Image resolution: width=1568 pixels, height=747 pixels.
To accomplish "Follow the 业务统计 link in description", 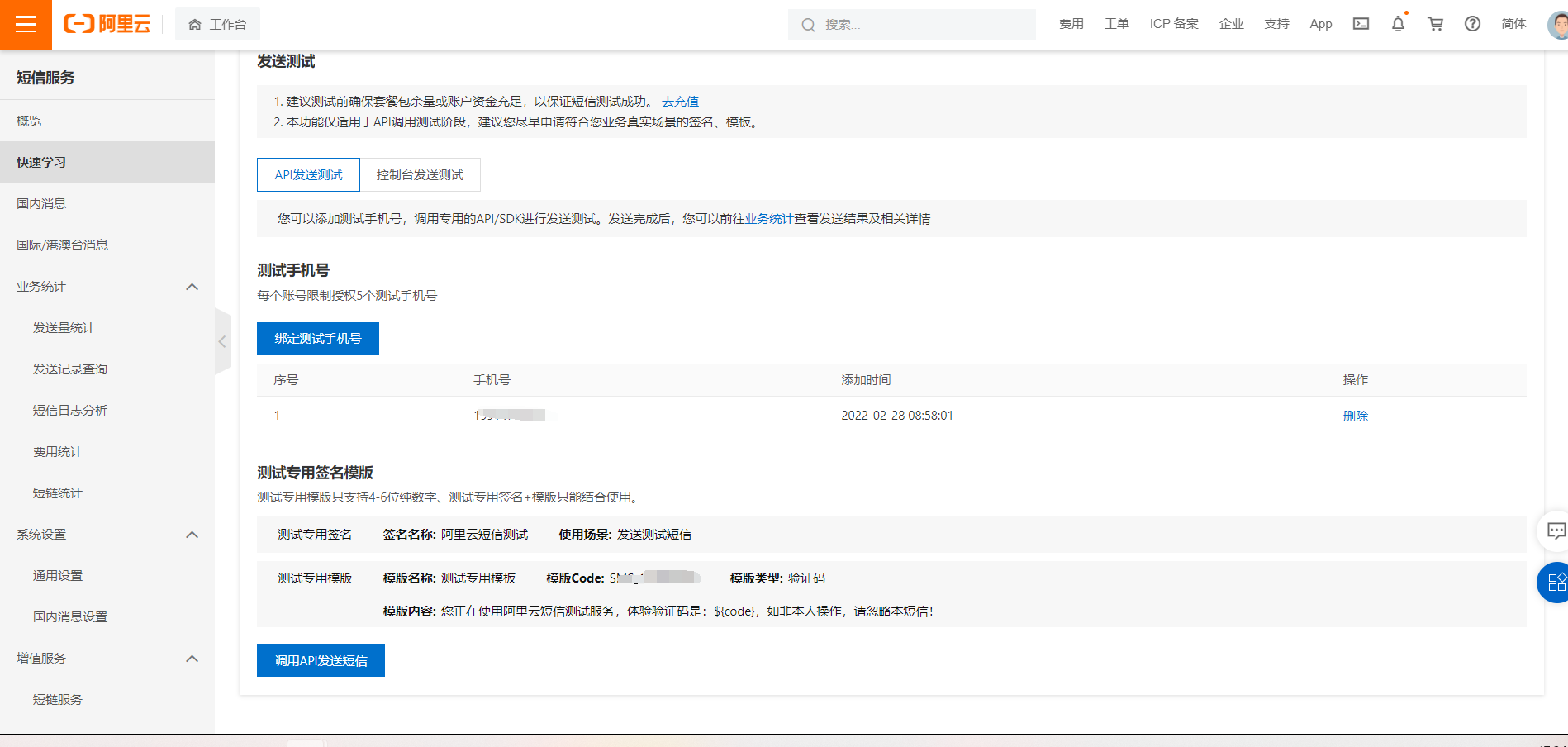I will 769,218.
